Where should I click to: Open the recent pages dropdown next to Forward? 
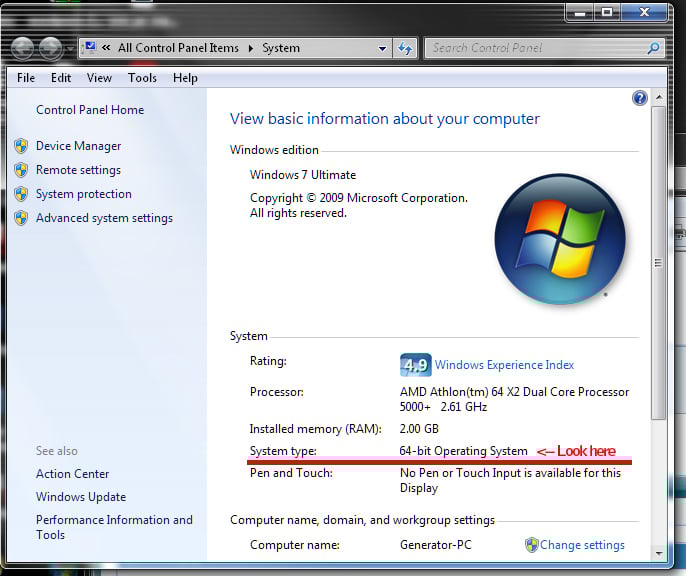pyautogui.click(x=70, y=48)
